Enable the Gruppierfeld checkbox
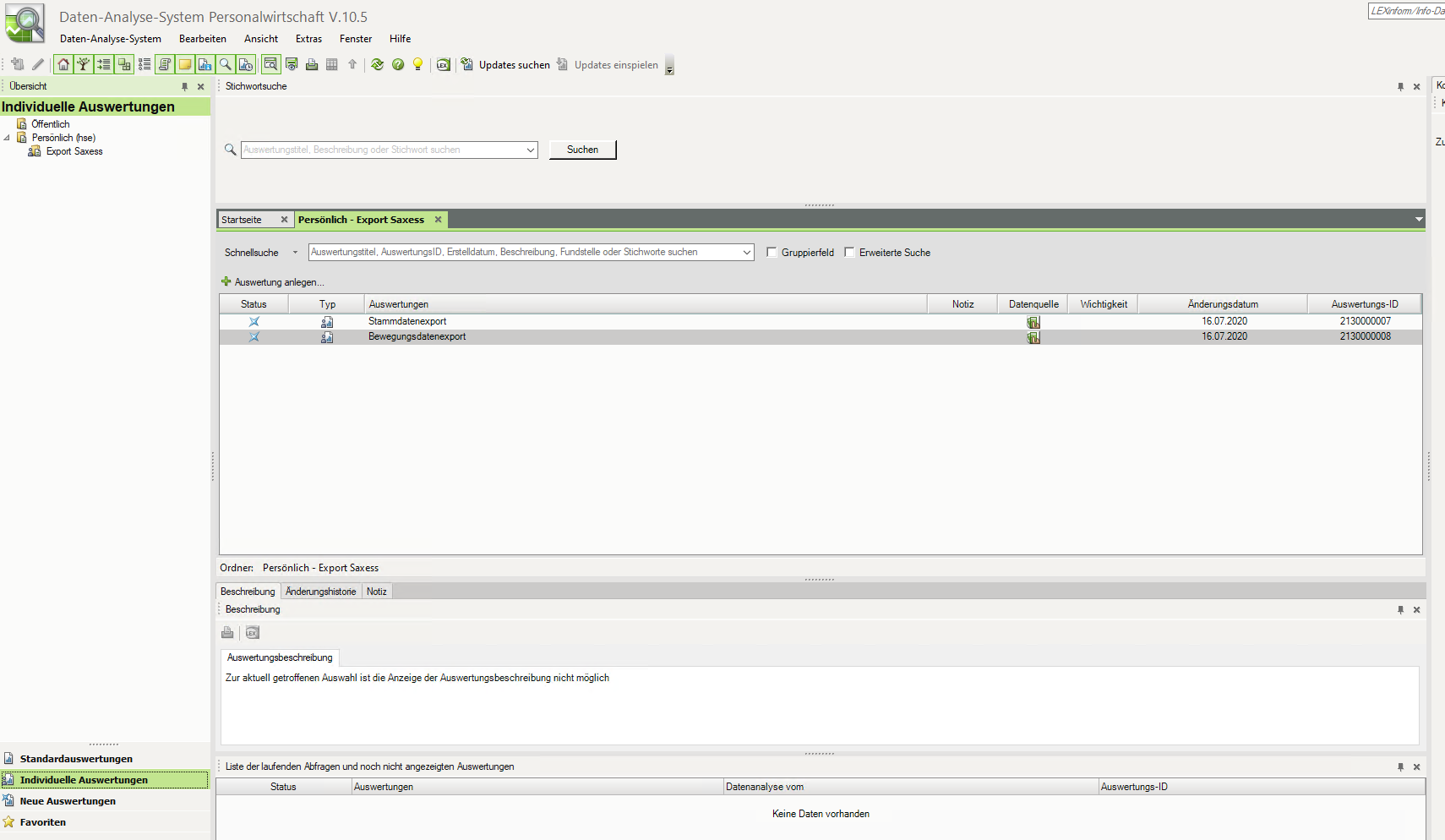Screen dimensions: 1445x840 click(772, 252)
